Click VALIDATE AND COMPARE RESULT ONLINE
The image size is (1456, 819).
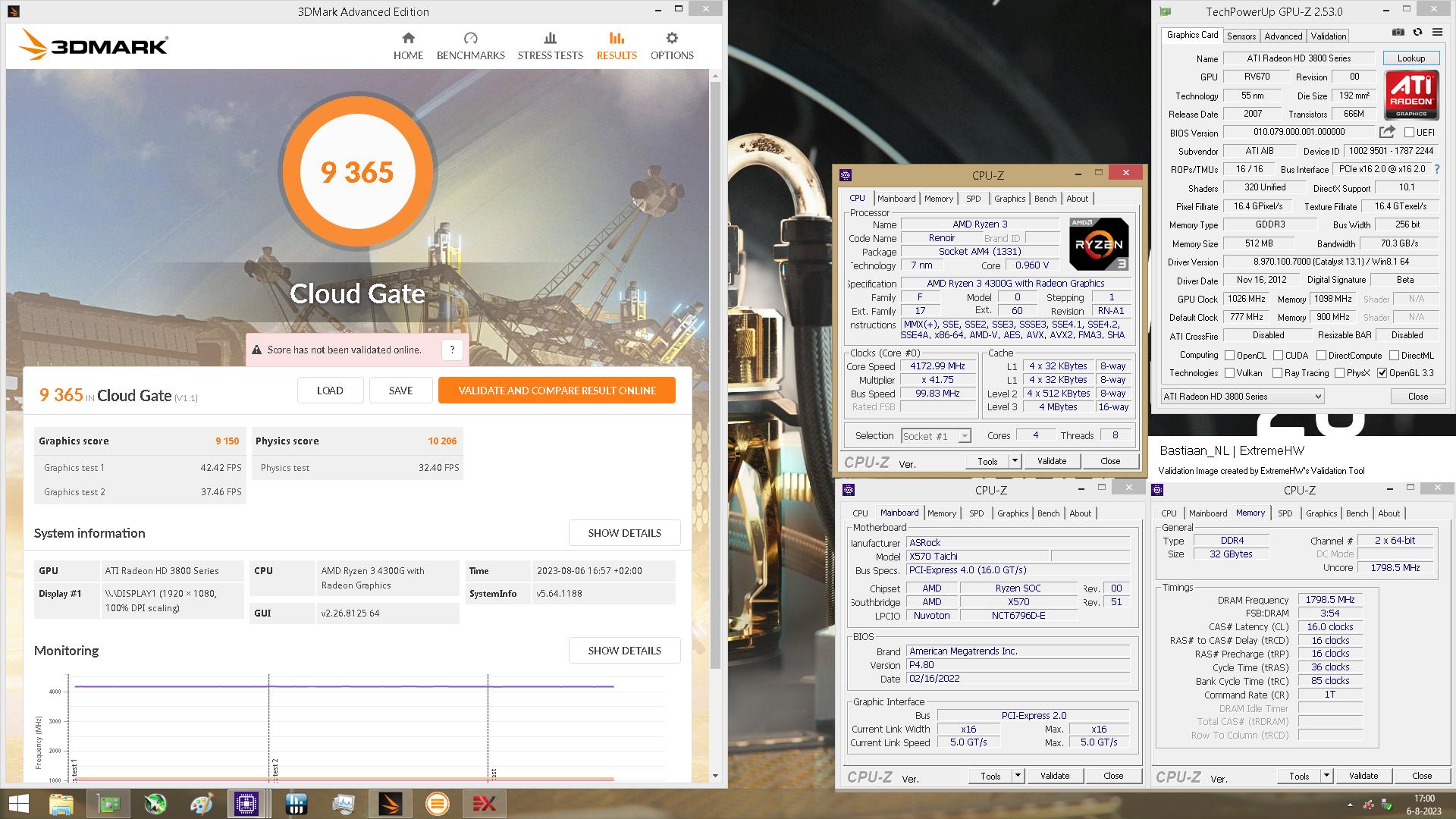coord(557,390)
